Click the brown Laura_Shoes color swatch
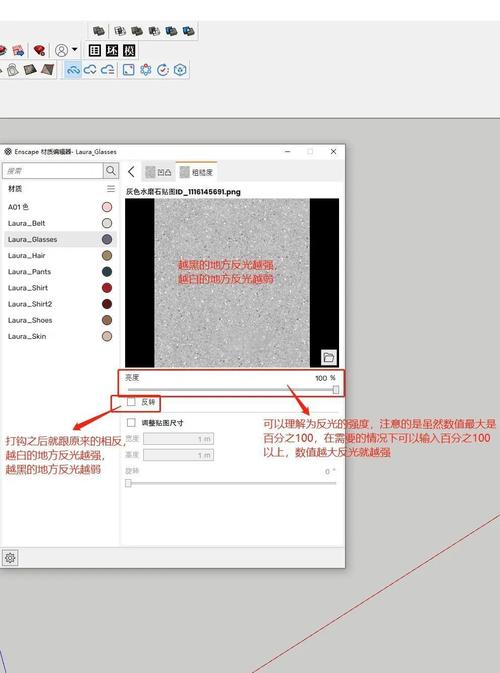This screenshot has width=500, height=673. pyautogui.click(x=107, y=320)
